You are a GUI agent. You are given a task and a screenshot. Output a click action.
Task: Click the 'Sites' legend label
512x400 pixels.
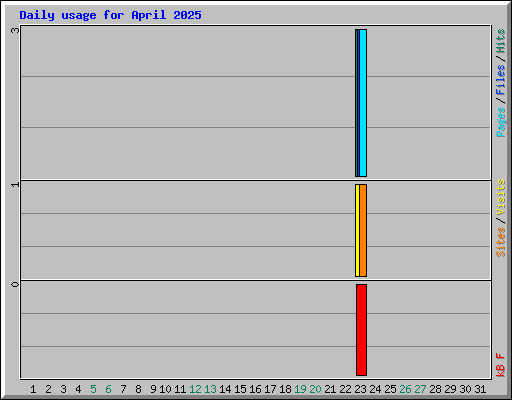pyautogui.click(x=501, y=242)
